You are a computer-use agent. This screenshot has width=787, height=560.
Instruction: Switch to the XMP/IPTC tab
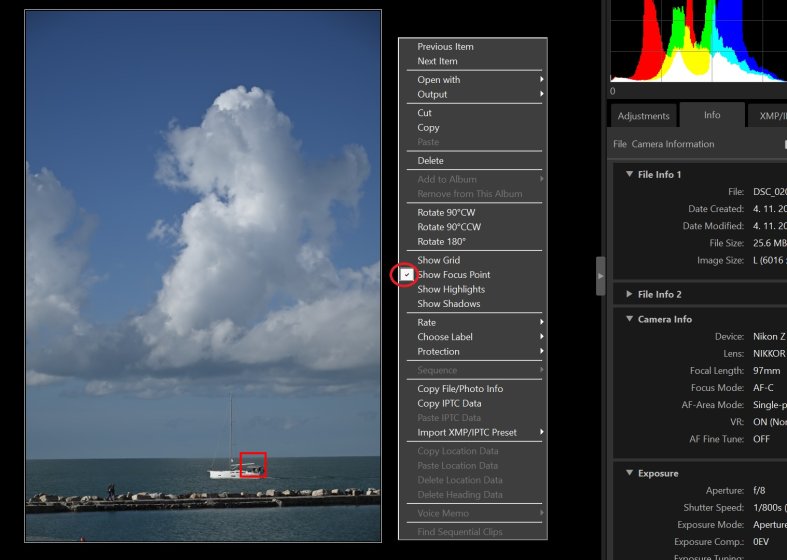768,116
